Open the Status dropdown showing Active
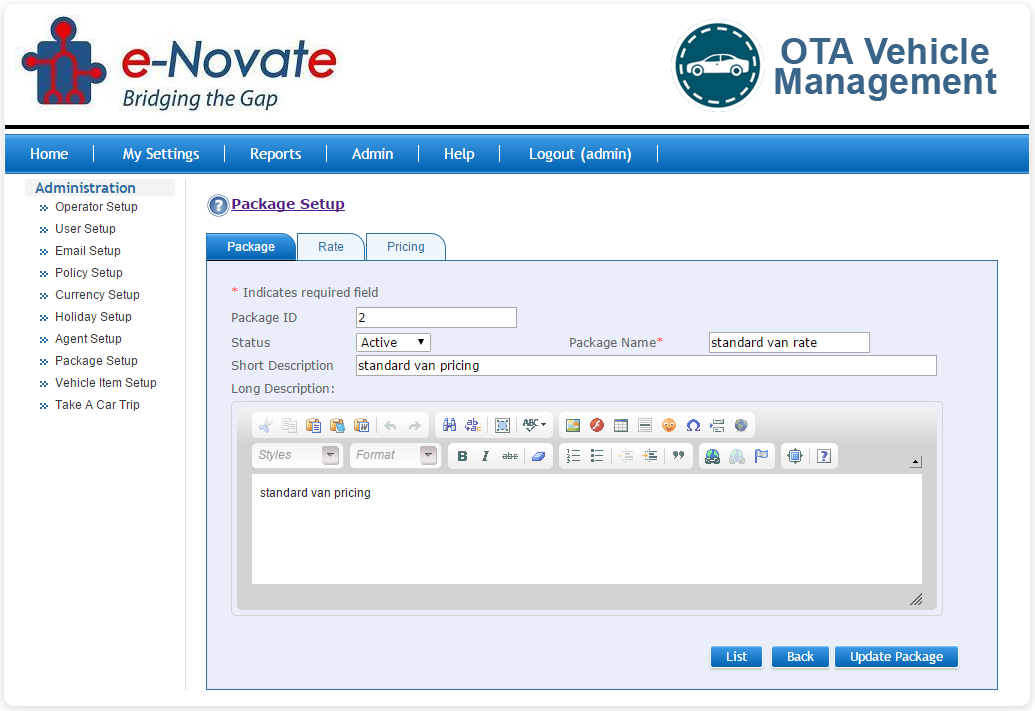 coord(393,341)
